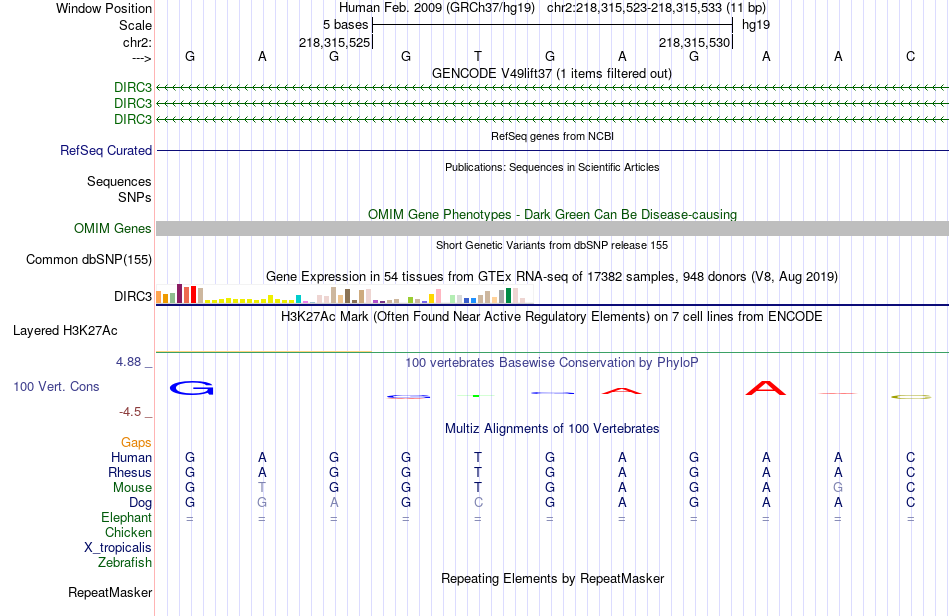Open Multiz Alignments of 100 Vertebrates title
The width and height of the screenshot is (950, 616).
[x=552, y=429]
